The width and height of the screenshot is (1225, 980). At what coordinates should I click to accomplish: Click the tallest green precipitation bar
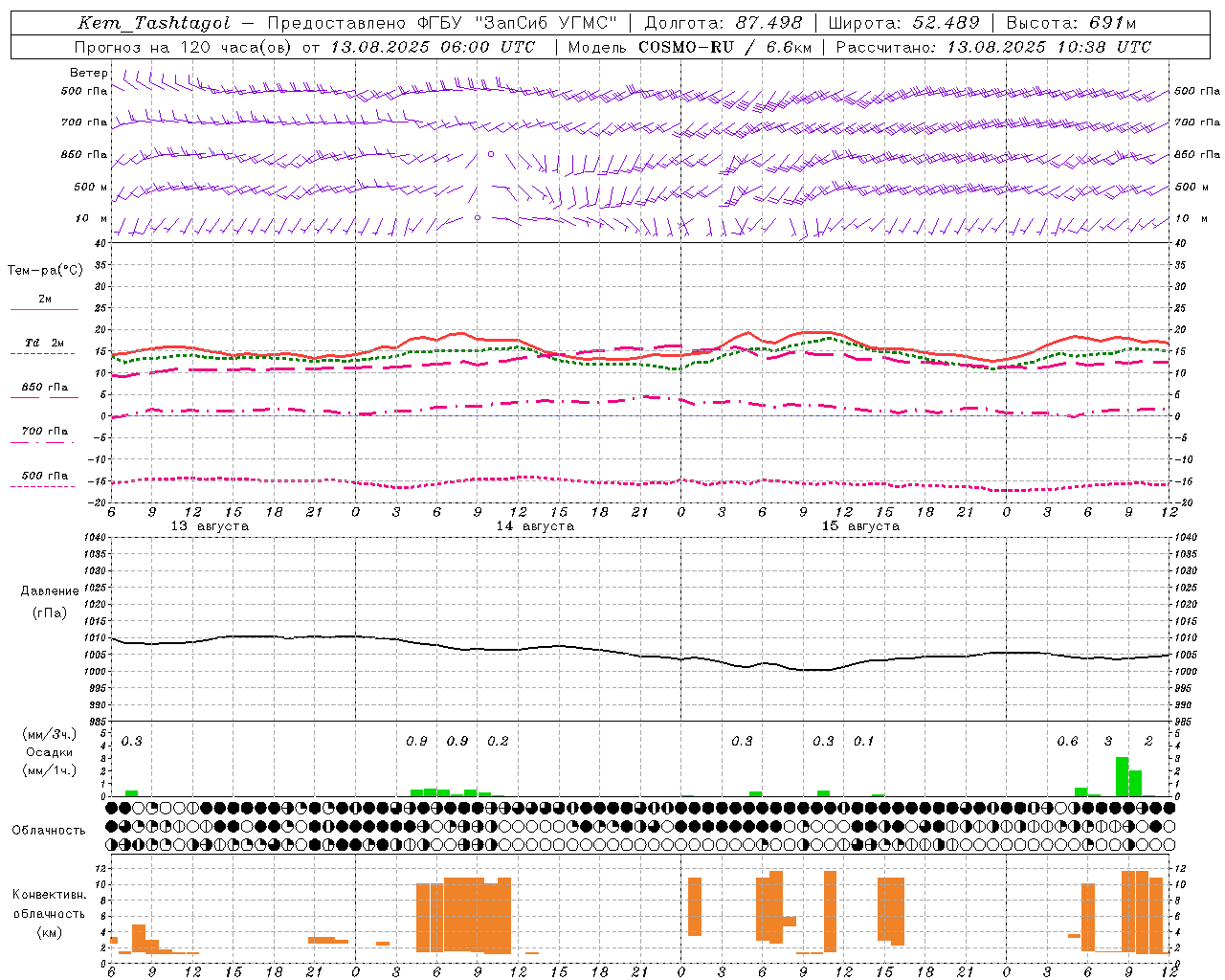click(1122, 776)
